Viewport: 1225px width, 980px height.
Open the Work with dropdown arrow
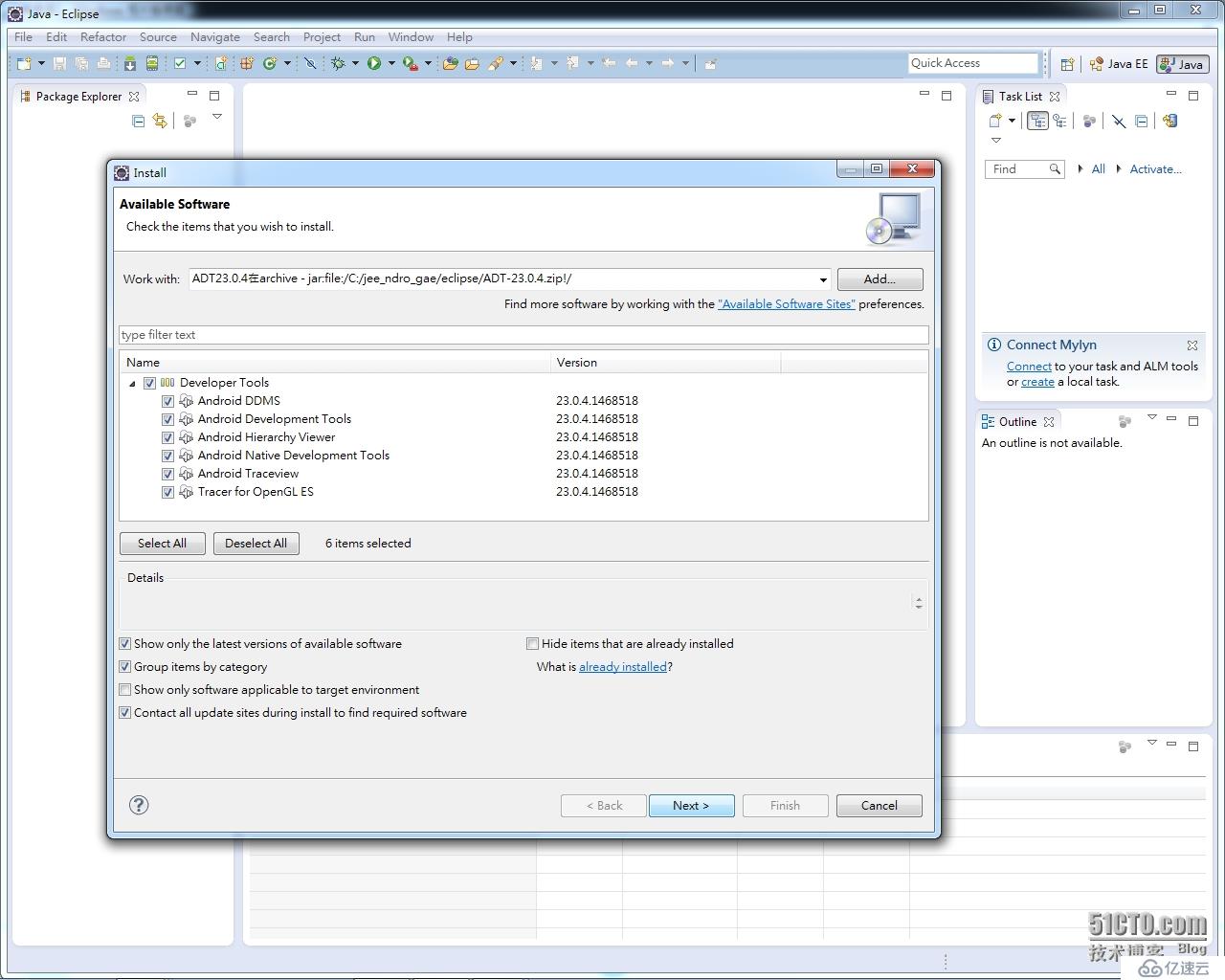tap(823, 279)
